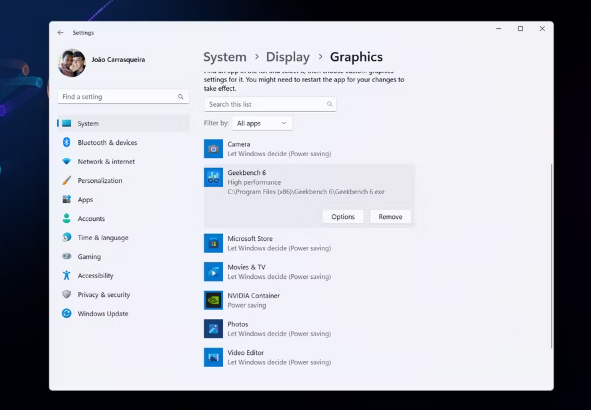Click the back arrow in Settings
Image resolution: width=591 pixels, height=410 pixels.
tap(60, 33)
